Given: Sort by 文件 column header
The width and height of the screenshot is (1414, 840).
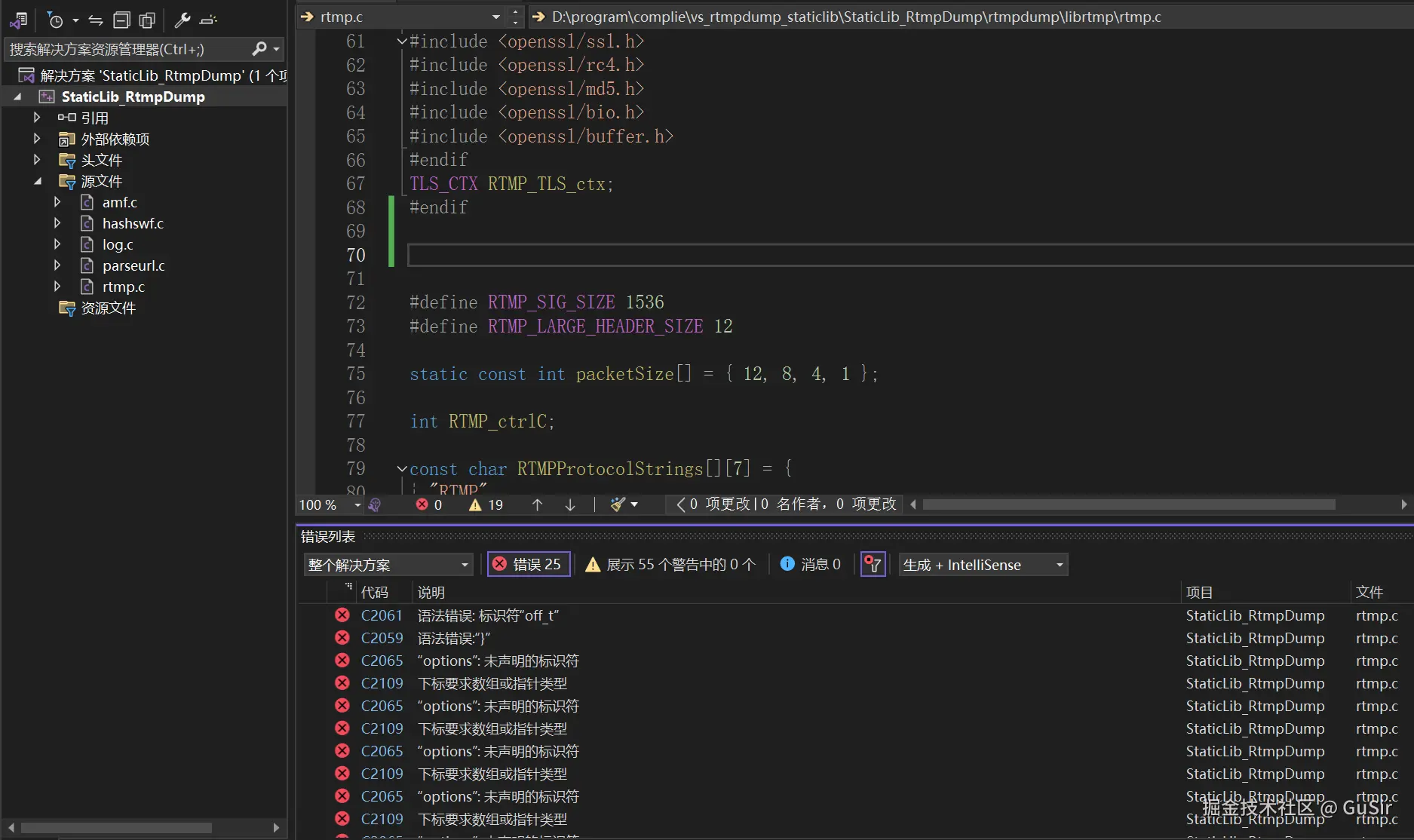Looking at the screenshot, I should click(x=1369, y=593).
